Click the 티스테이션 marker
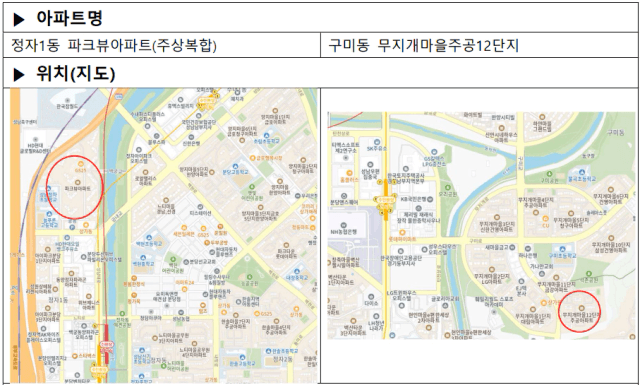Screen dimensions: 640x385 click(200, 207)
